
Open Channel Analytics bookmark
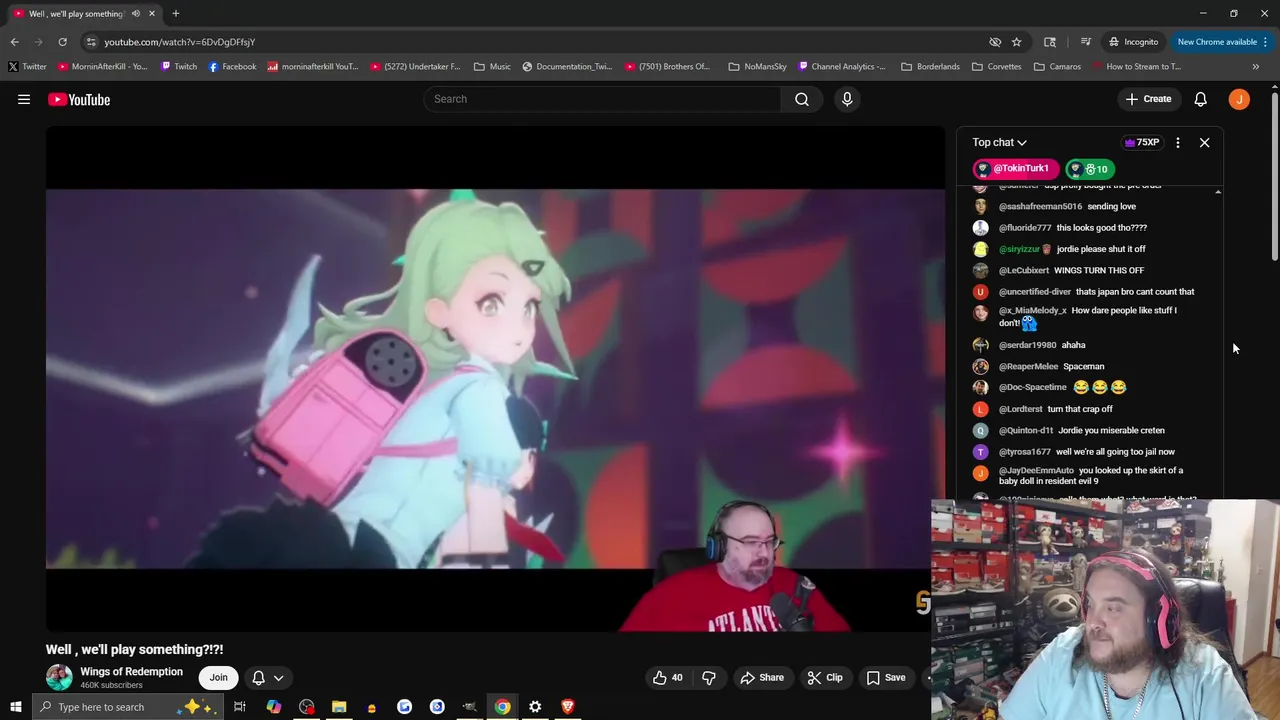pos(841,67)
